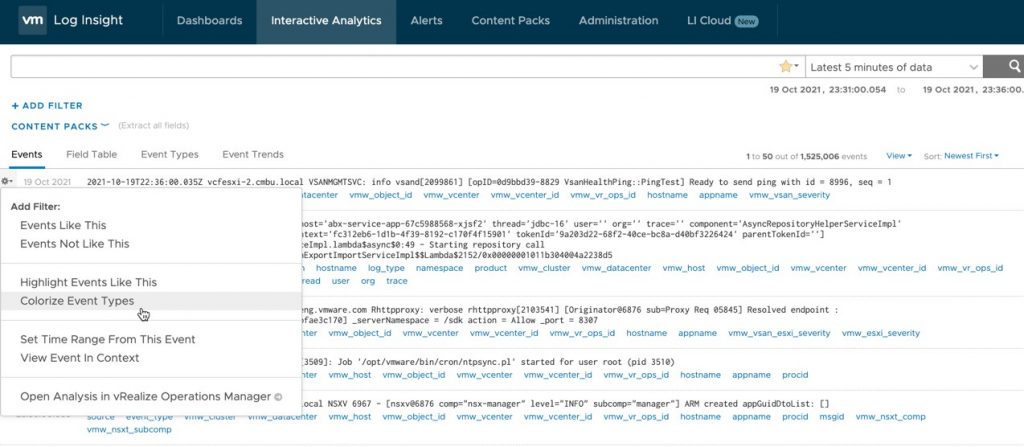Open the Dashboards navigation item
The height and width of the screenshot is (447, 1024).
pyautogui.click(x=209, y=20)
